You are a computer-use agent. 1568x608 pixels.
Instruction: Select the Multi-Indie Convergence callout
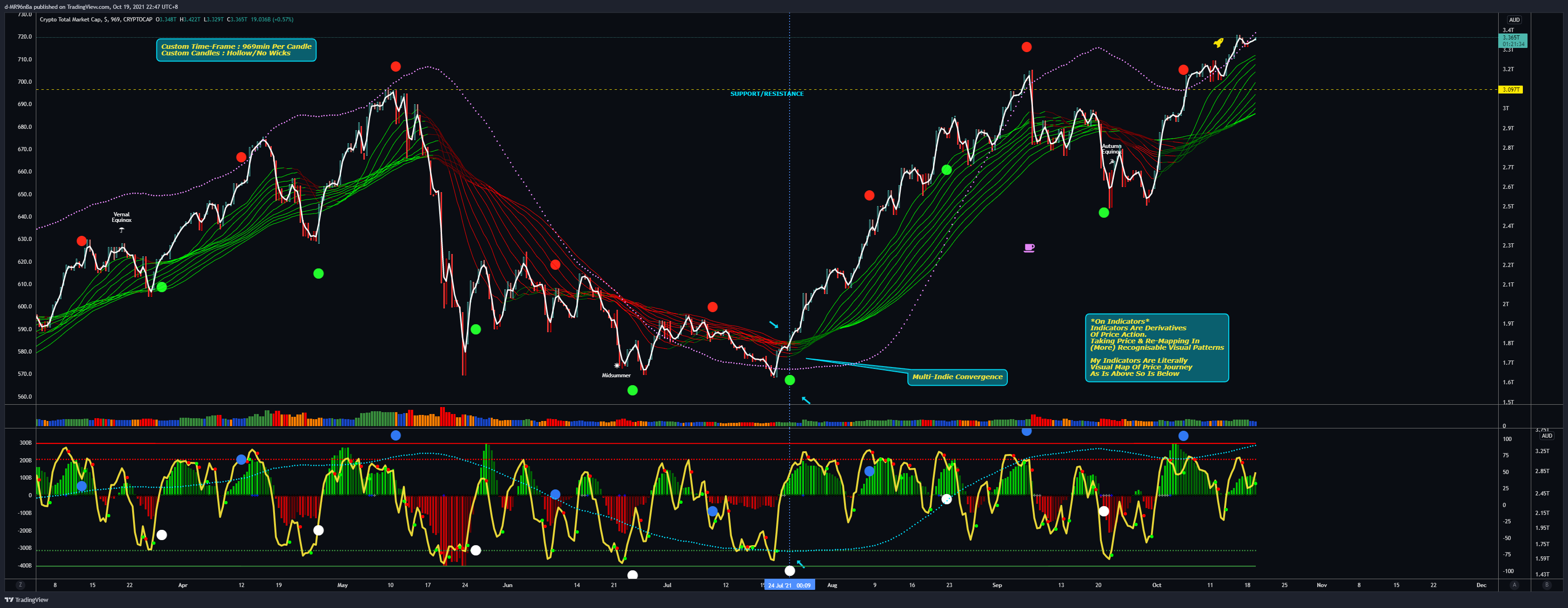[958, 377]
